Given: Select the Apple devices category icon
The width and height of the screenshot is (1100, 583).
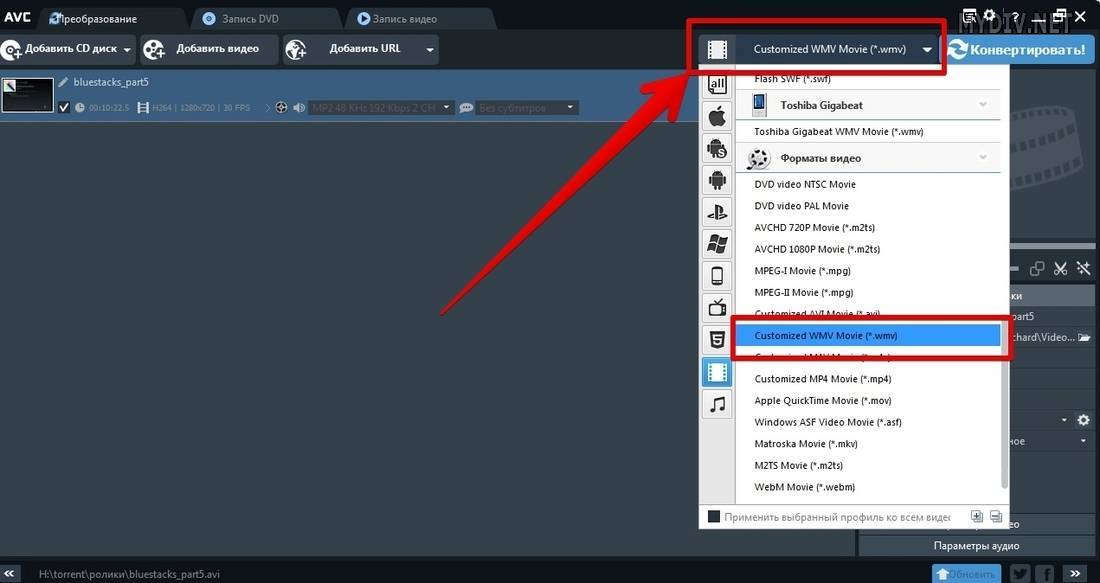Looking at the screenshot, I should [716, 117].
